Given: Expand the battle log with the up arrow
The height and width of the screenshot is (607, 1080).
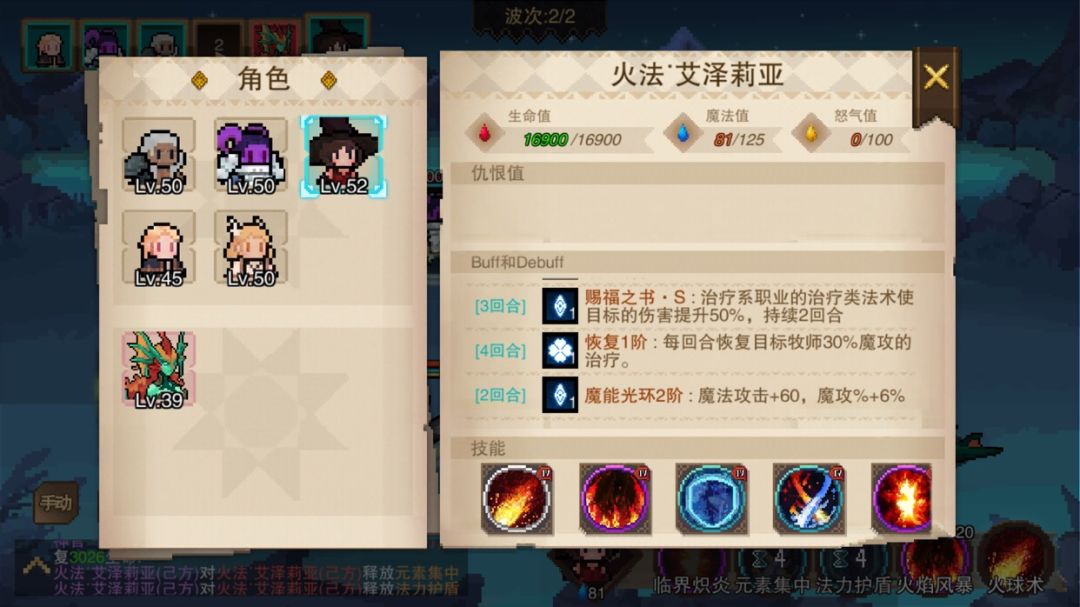Looking at the screenshot, I should 35,567.
